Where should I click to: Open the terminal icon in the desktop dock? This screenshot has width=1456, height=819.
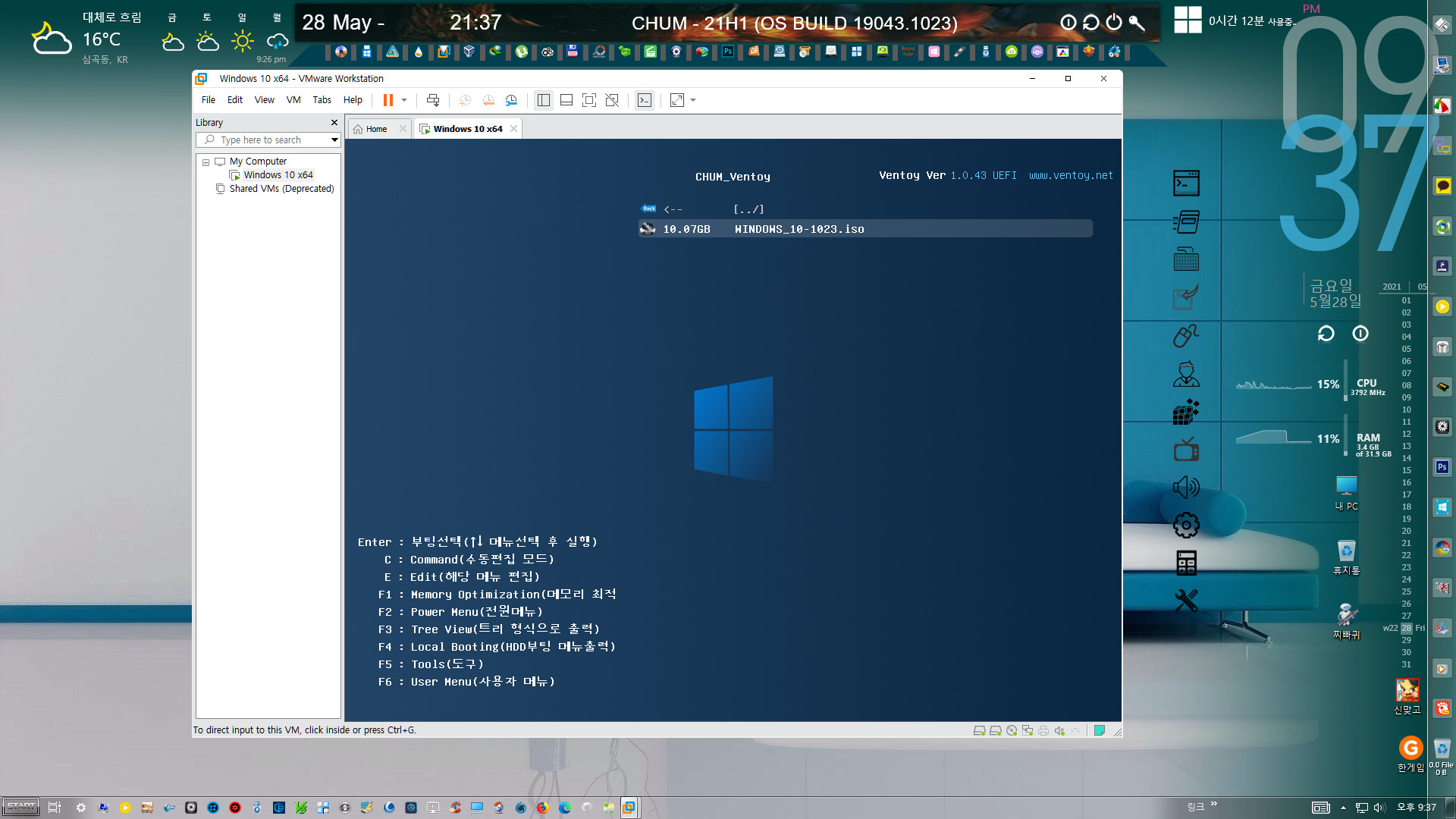click(1186, 183)
